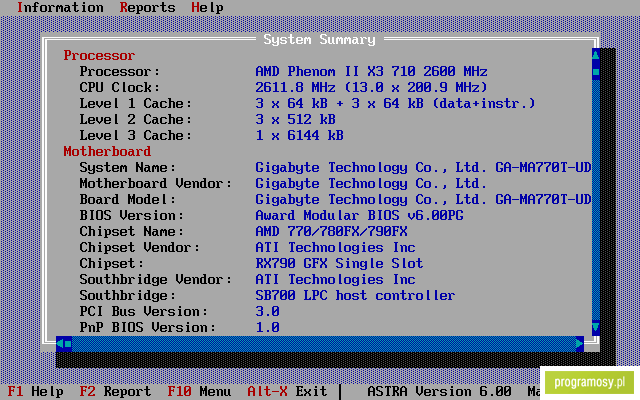Click the 2611.8 MHz CPU clock value
Image resolution: width=640 pixels, height=400 pixels.
(371, 87)
